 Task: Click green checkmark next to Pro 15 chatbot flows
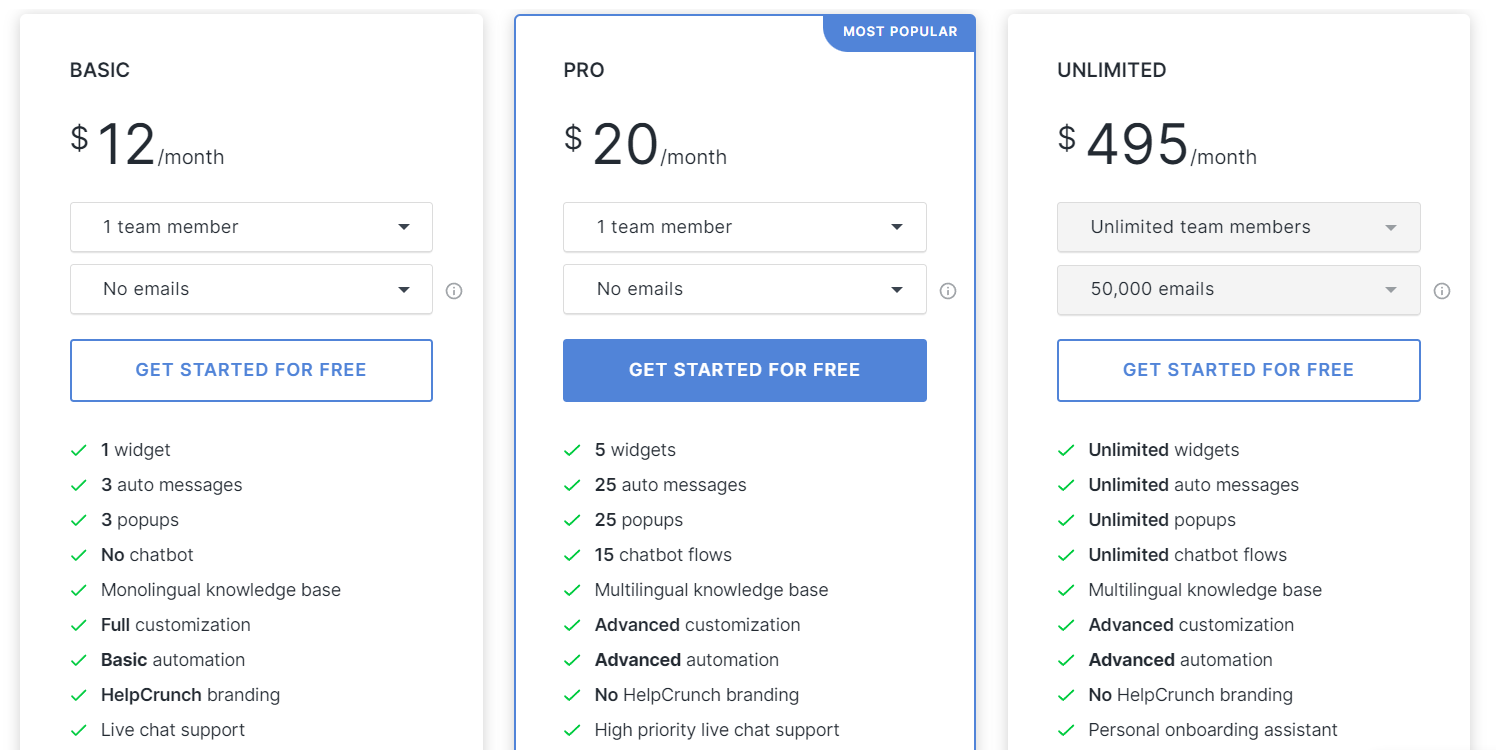tap(572, 555)
